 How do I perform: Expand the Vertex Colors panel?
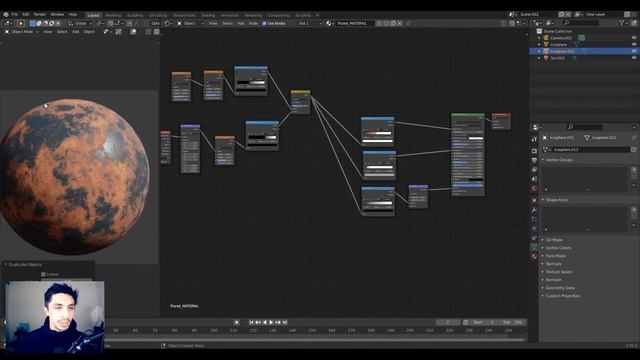pyautogui.click(x=558, y=248)
